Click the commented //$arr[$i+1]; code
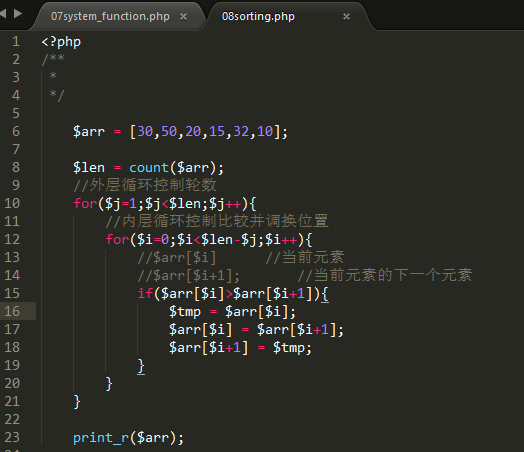Viewport: 524px width, 452px height. 189,276
